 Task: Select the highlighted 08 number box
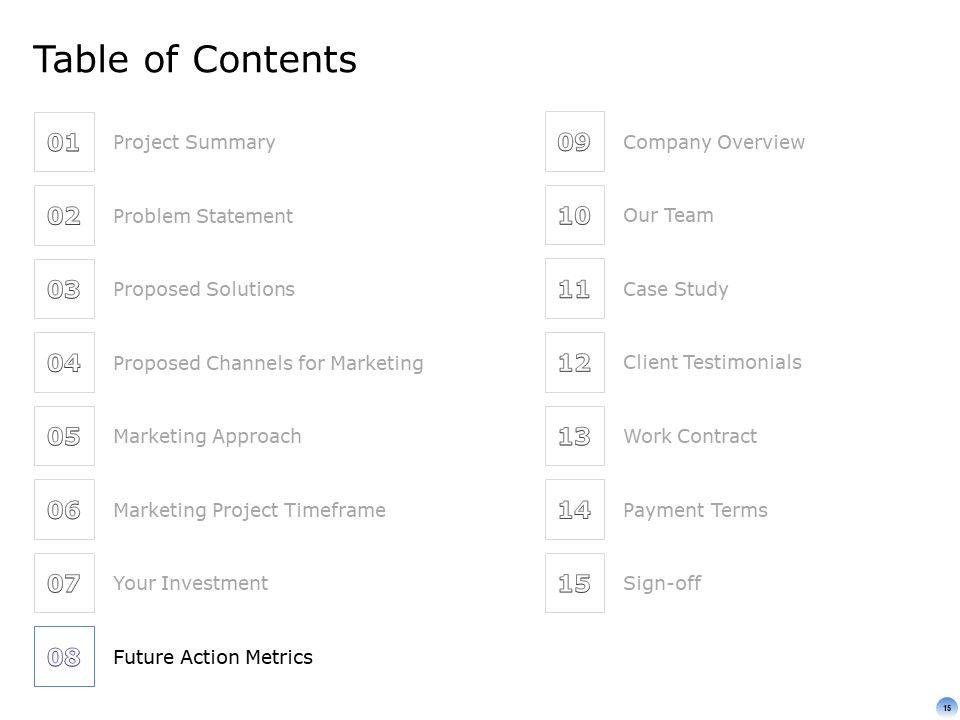[x=64, y=656]
